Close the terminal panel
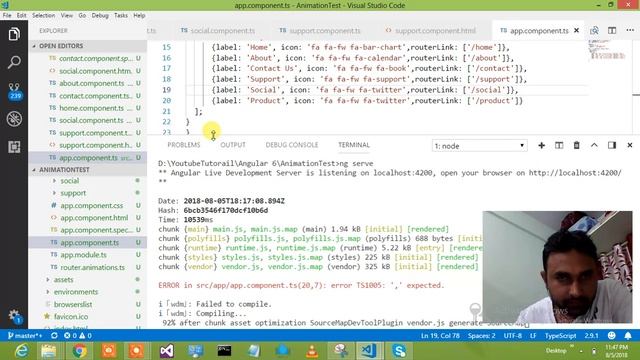 pyautogui.click(x=629, y=145)
